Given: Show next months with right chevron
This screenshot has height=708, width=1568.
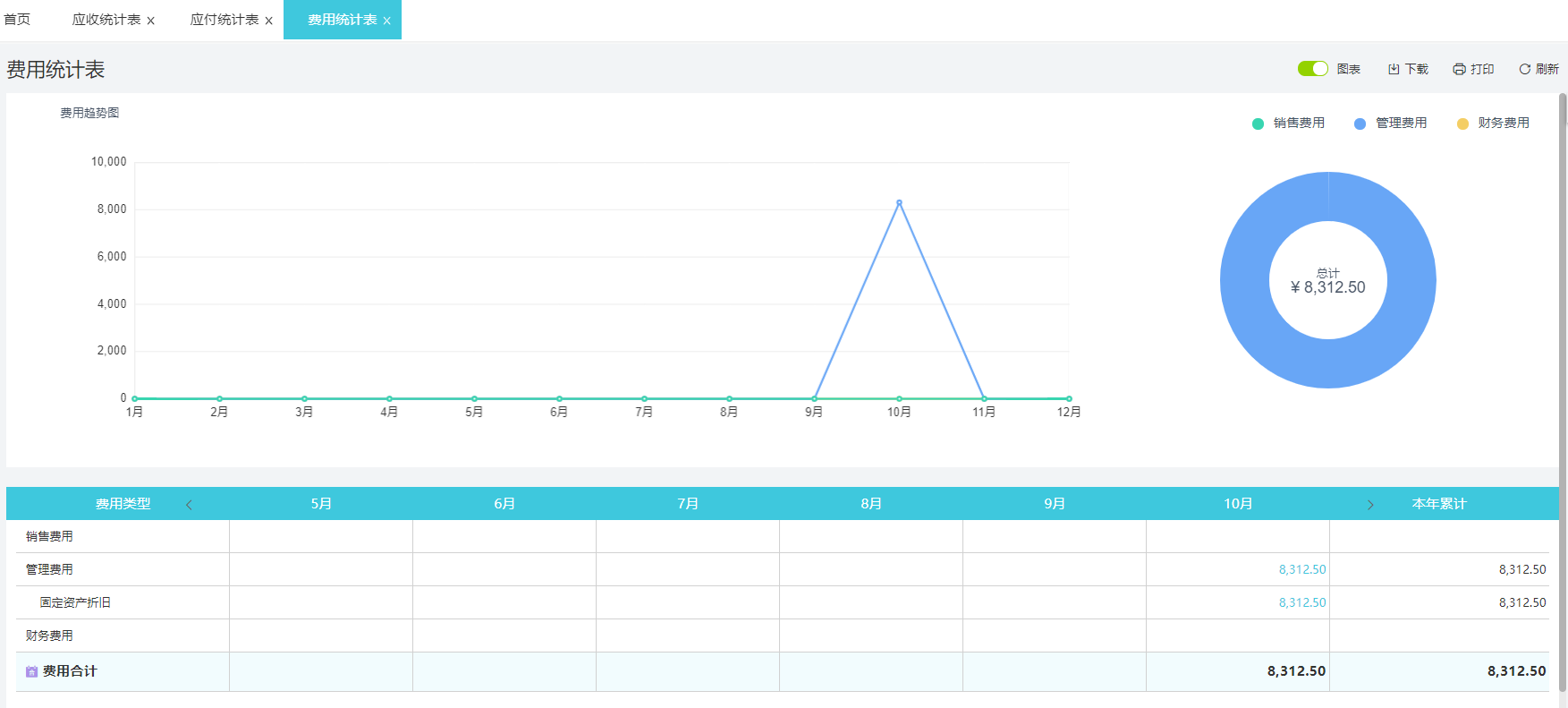Looking at the screenshot, I should (1369, 505).
